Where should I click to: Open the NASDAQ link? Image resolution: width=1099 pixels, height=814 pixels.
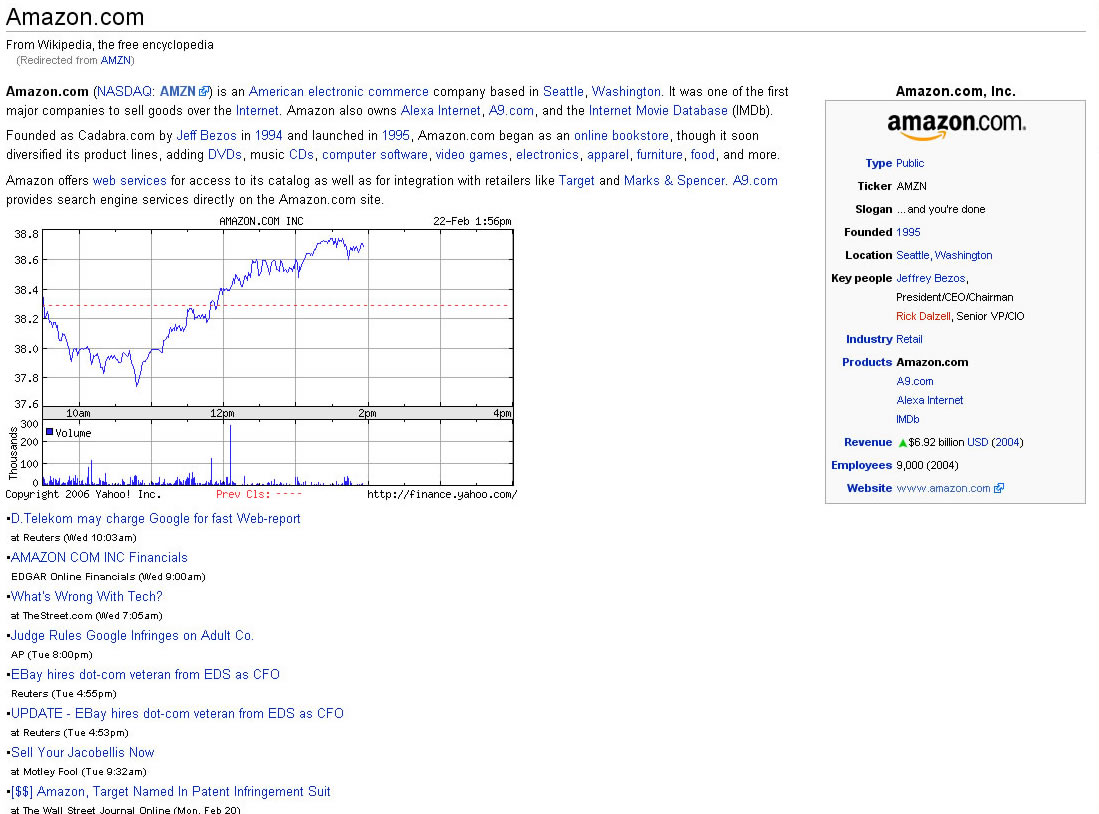click(x=125, y=92)
